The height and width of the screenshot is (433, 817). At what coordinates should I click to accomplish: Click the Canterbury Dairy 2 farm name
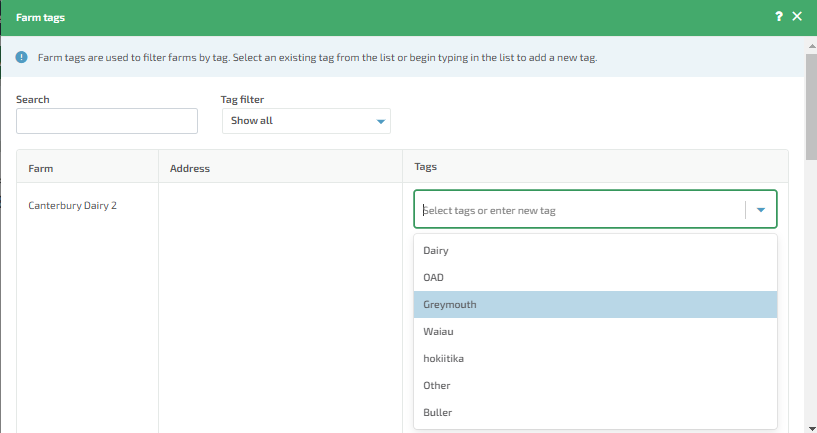tap(72, 205)
